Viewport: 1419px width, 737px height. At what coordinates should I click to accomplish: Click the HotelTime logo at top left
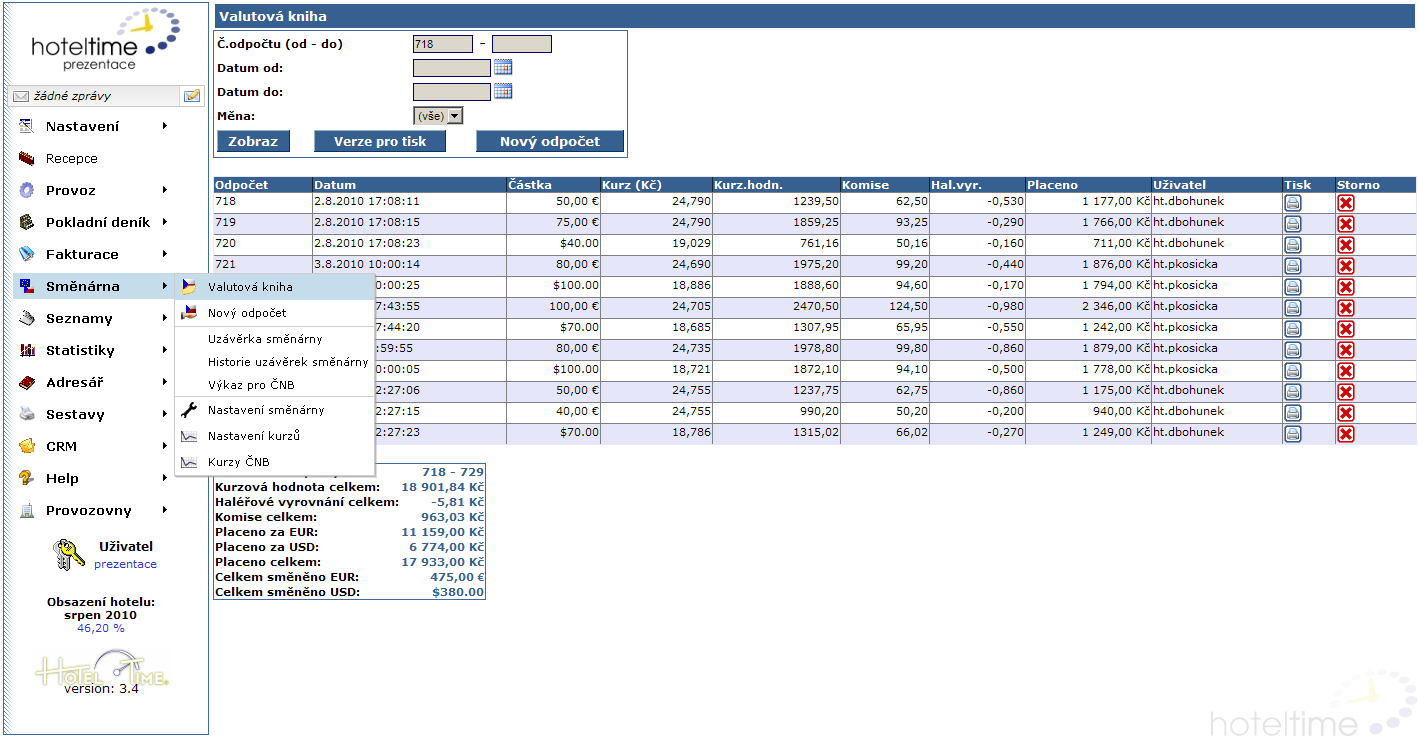click(x=107, y=40)
